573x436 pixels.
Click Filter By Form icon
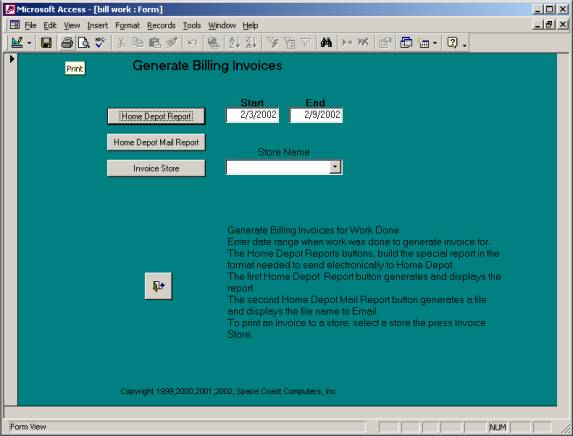289,43
